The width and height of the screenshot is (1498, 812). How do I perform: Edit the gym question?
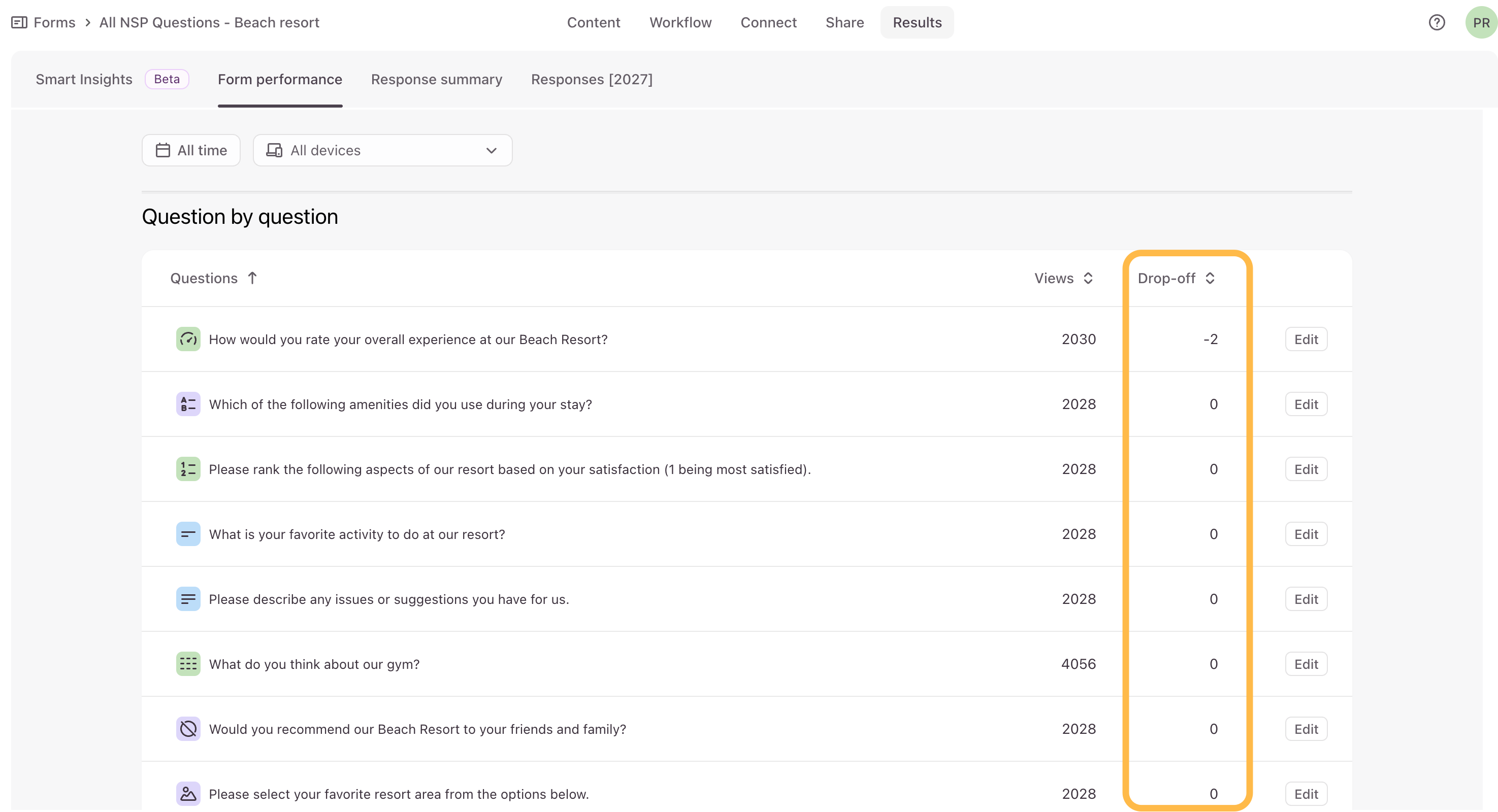(1306, 665)
